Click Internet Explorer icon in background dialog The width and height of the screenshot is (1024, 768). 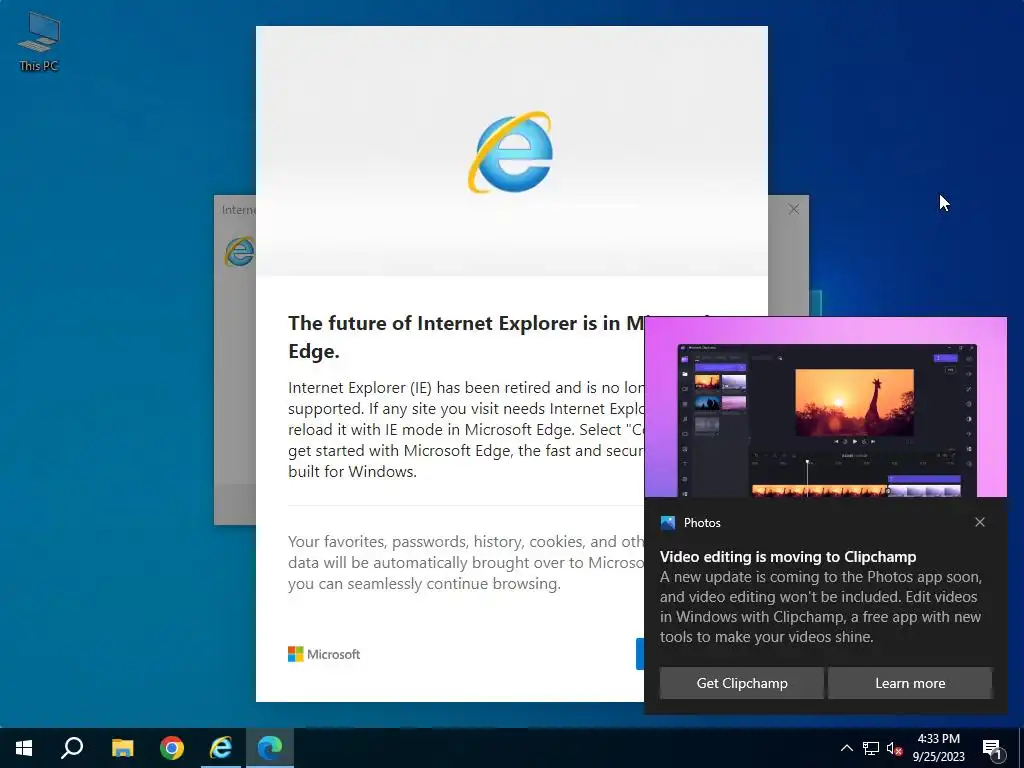239,251
